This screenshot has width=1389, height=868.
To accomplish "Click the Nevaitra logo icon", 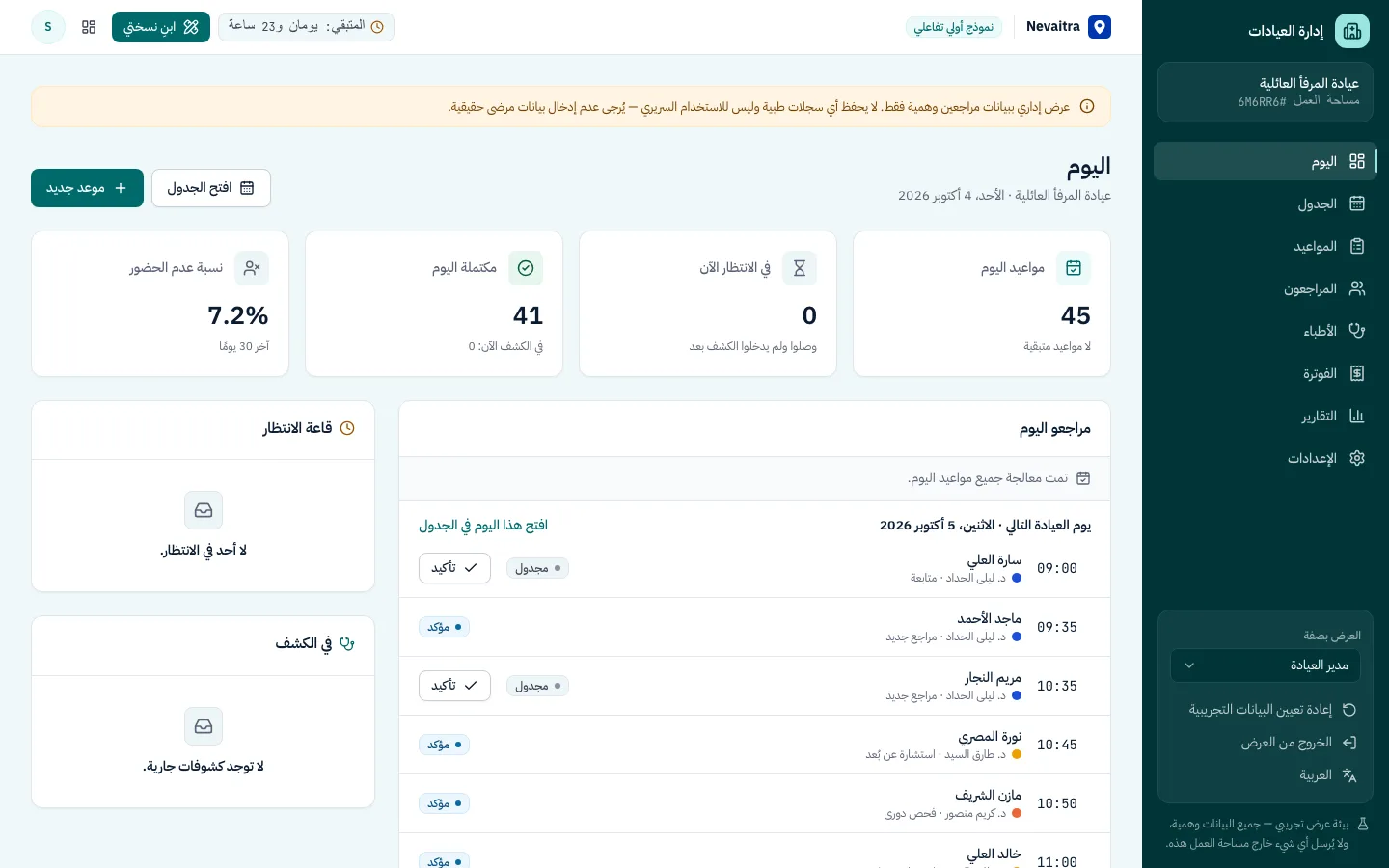I will pyautogui.click(x=1100, y=27).
